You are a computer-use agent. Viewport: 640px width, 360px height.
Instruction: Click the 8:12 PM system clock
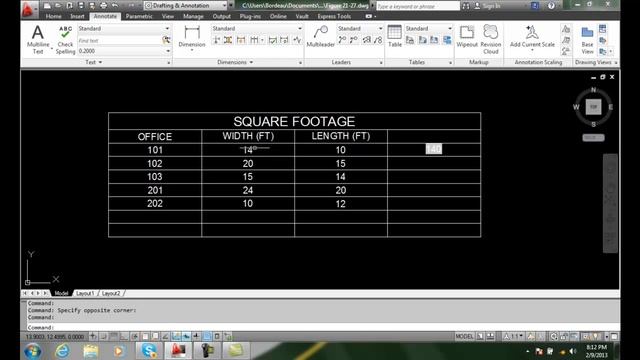point(597,347)
